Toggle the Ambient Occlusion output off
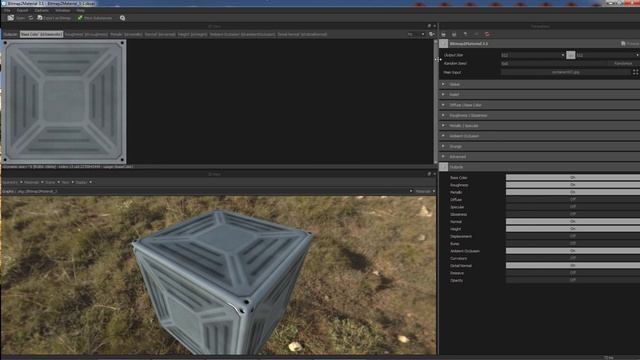Viewport: 640px width, 360px height. point(573,251)
